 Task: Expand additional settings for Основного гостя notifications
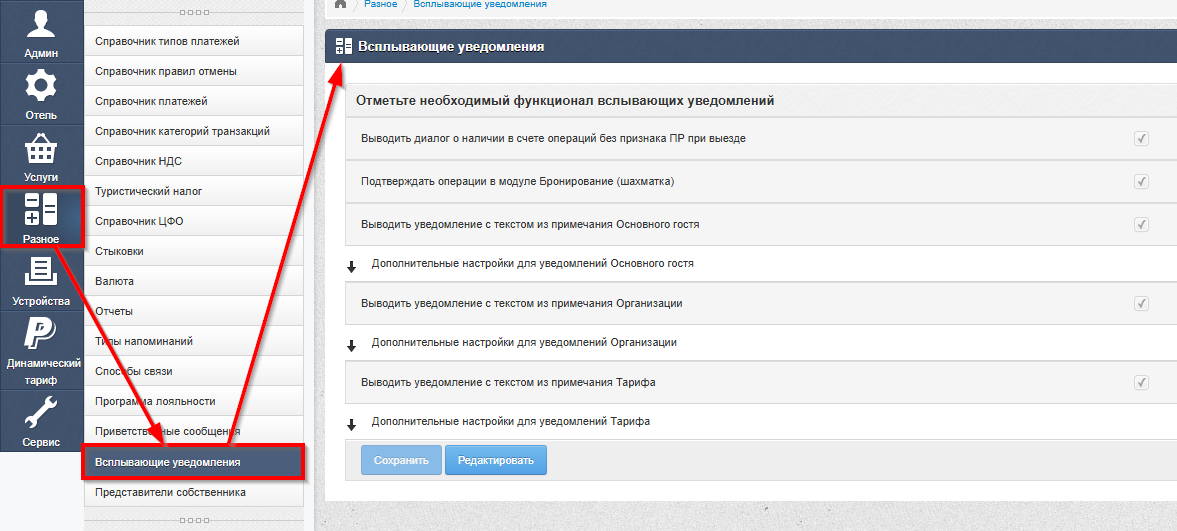click(352, 265)
